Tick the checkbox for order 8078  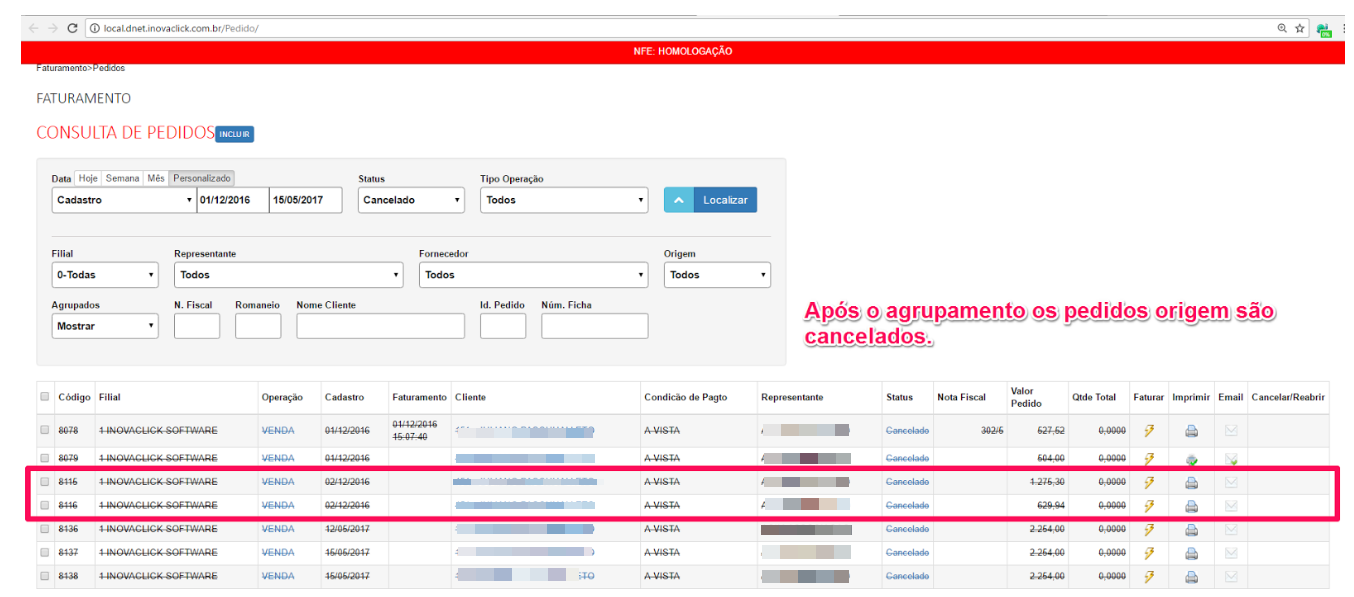point(44,431)
